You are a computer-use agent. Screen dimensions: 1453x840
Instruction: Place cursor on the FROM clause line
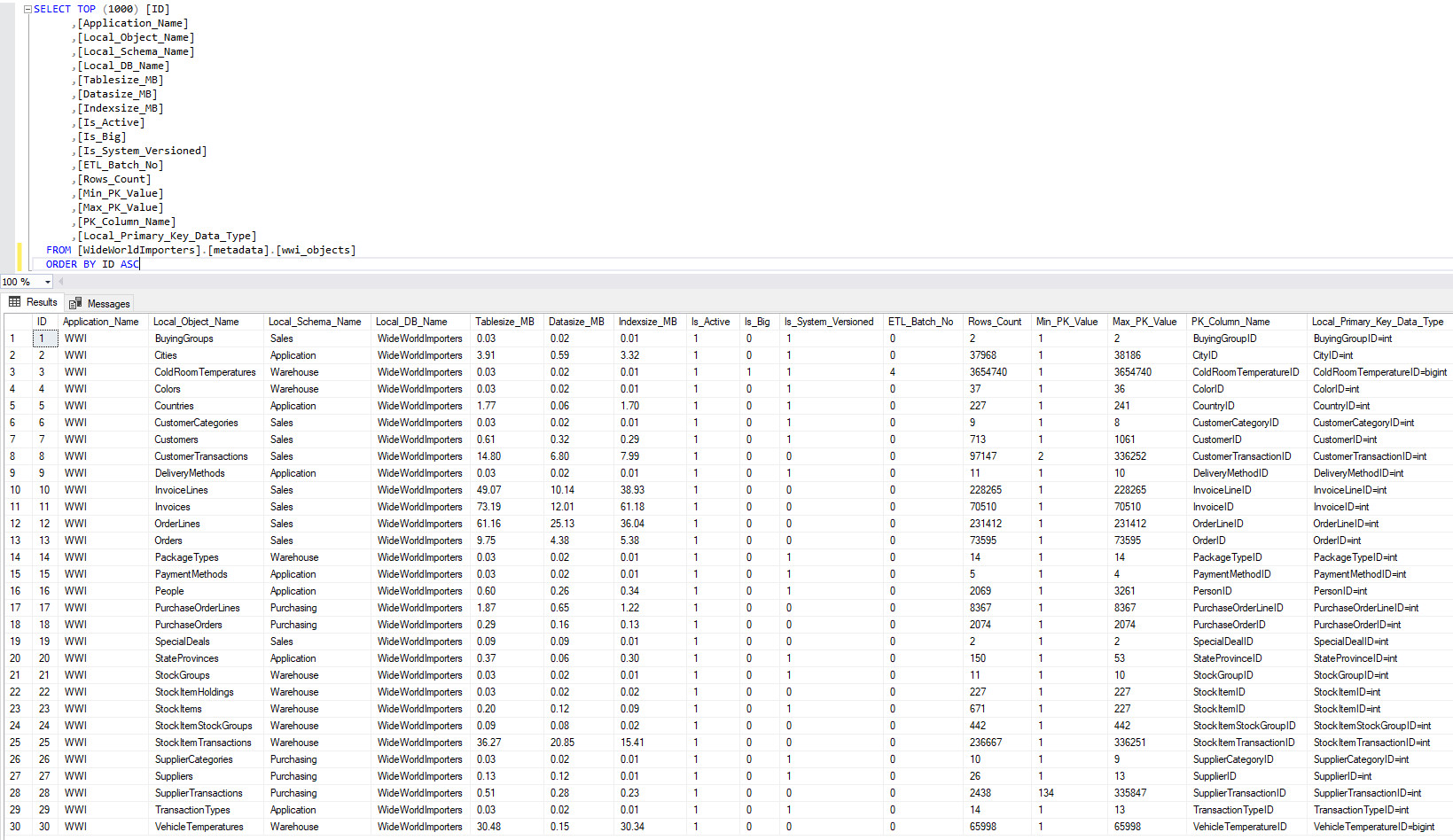tap(201, 250)
